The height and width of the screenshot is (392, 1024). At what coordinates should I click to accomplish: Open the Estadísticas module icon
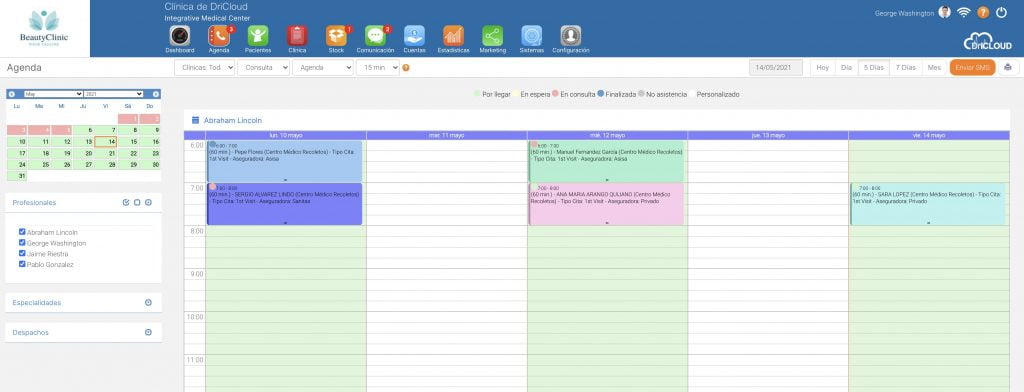[453, 35]
